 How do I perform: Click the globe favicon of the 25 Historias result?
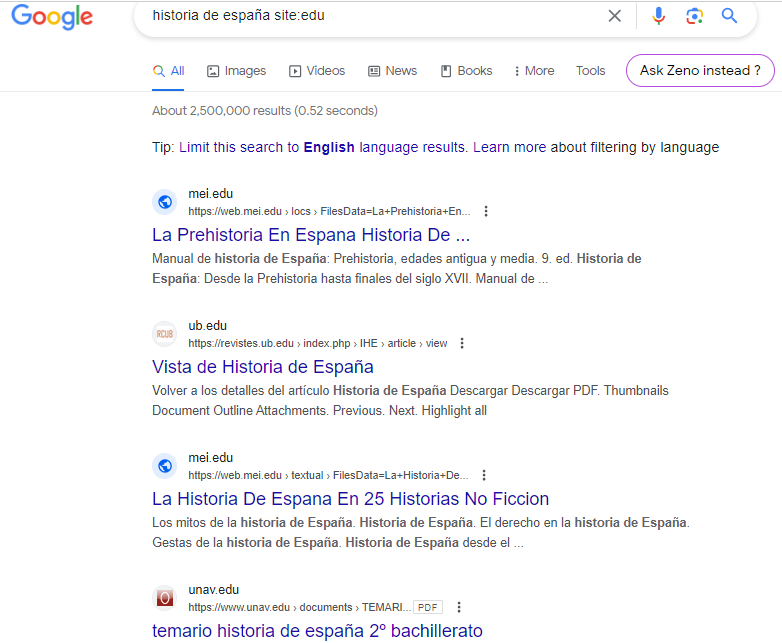coord(165,466)
